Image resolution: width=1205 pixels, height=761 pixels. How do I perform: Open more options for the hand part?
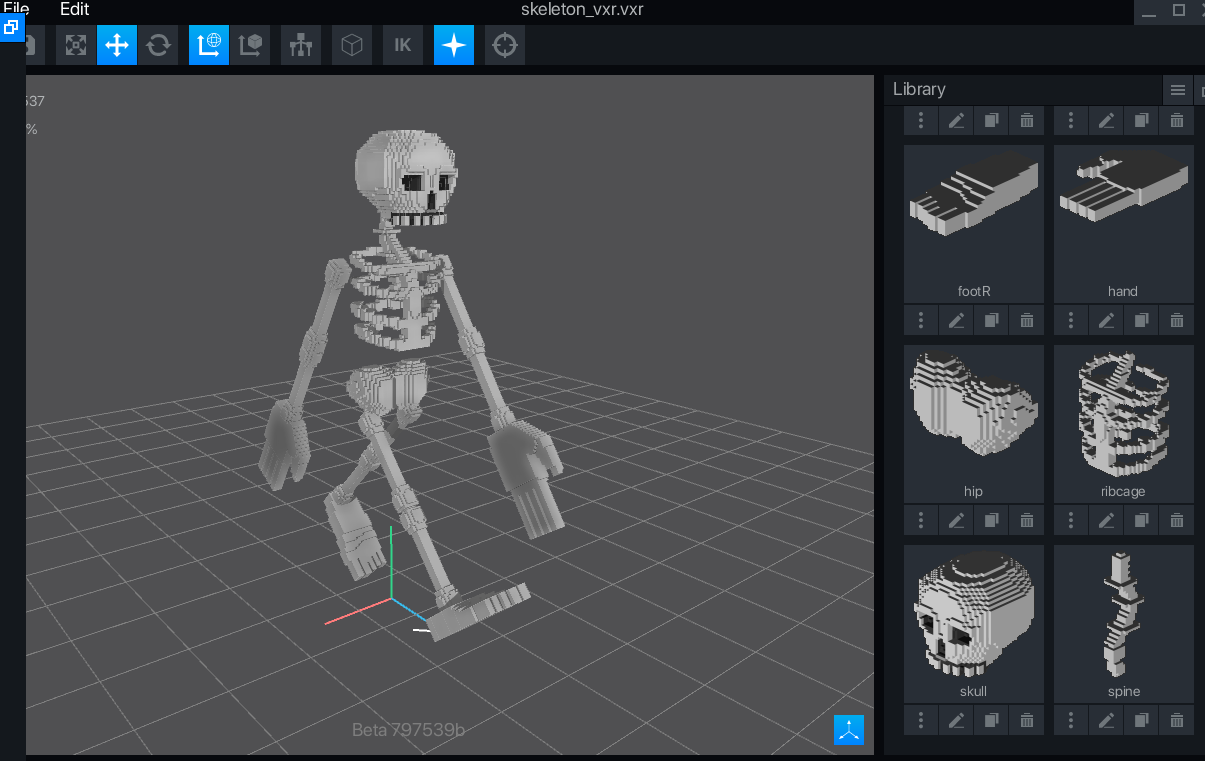click(1071, 320)
